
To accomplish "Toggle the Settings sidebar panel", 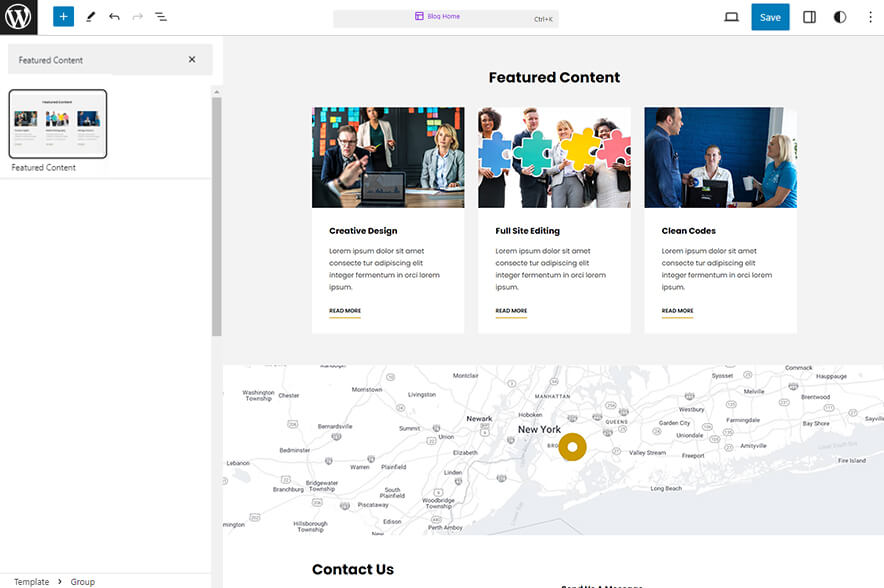I will tap(809, 16).
